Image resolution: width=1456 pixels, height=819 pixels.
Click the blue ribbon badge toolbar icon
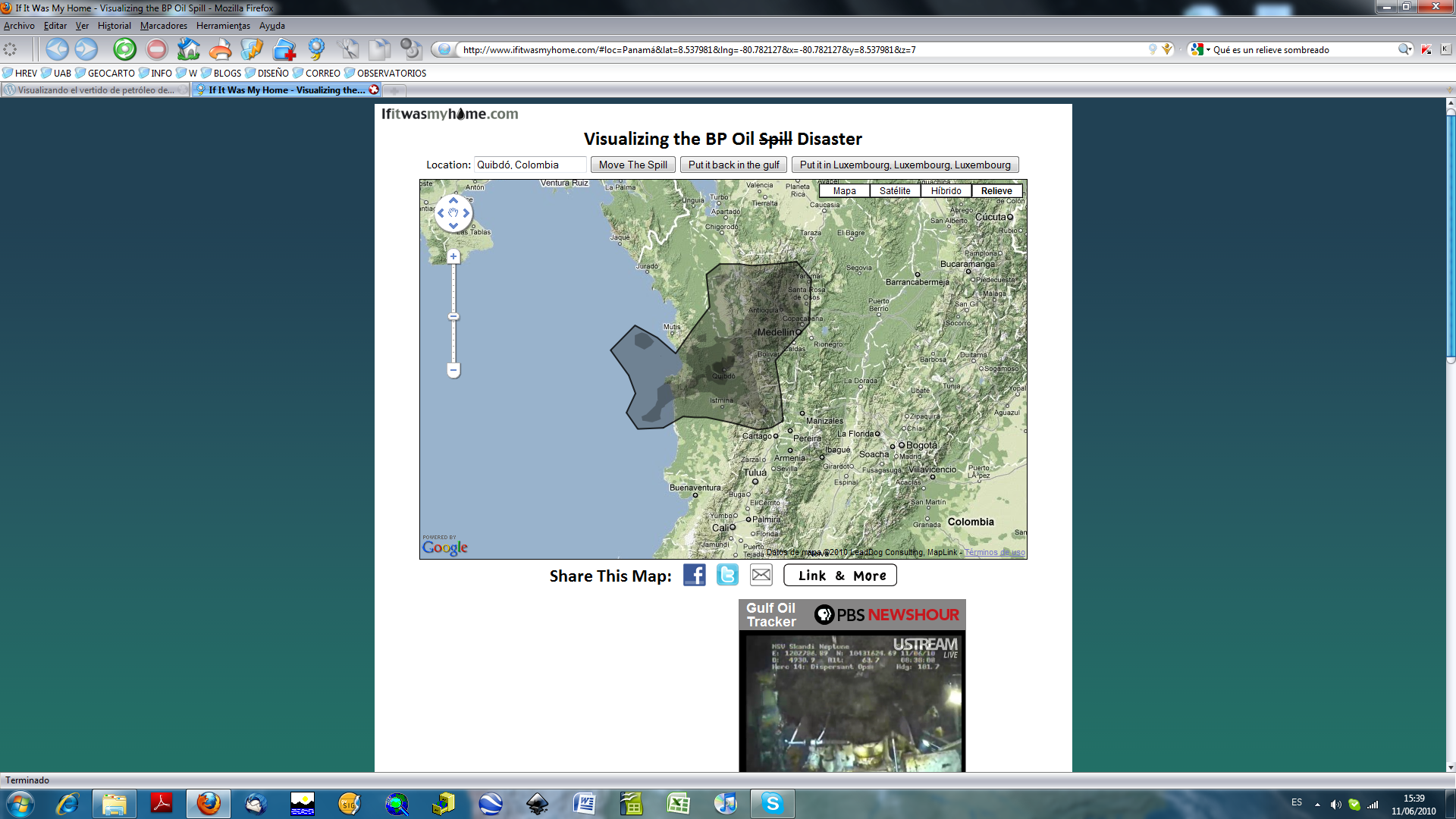316,49
